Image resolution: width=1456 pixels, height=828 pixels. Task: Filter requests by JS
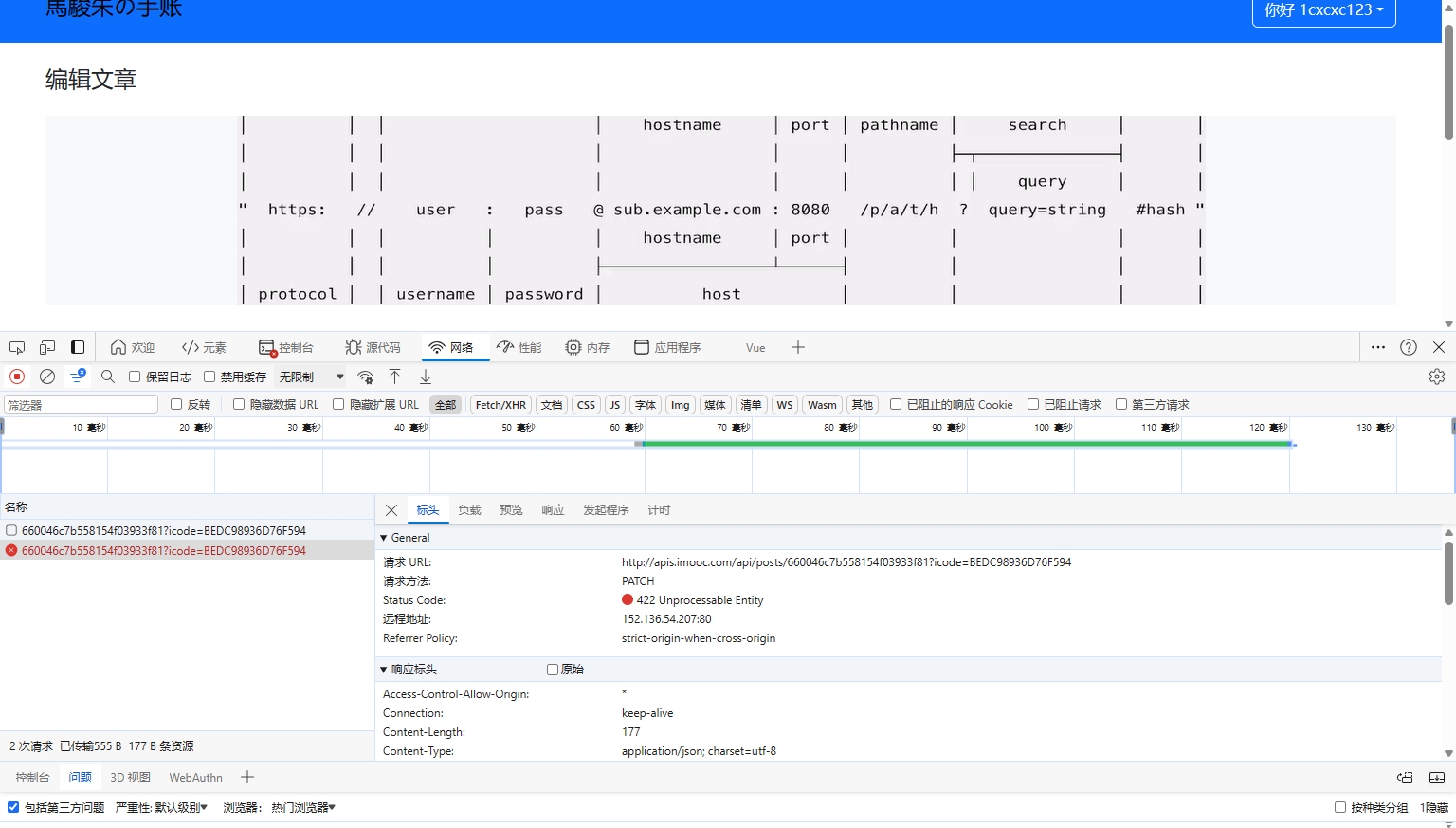[x=615, y=405]
